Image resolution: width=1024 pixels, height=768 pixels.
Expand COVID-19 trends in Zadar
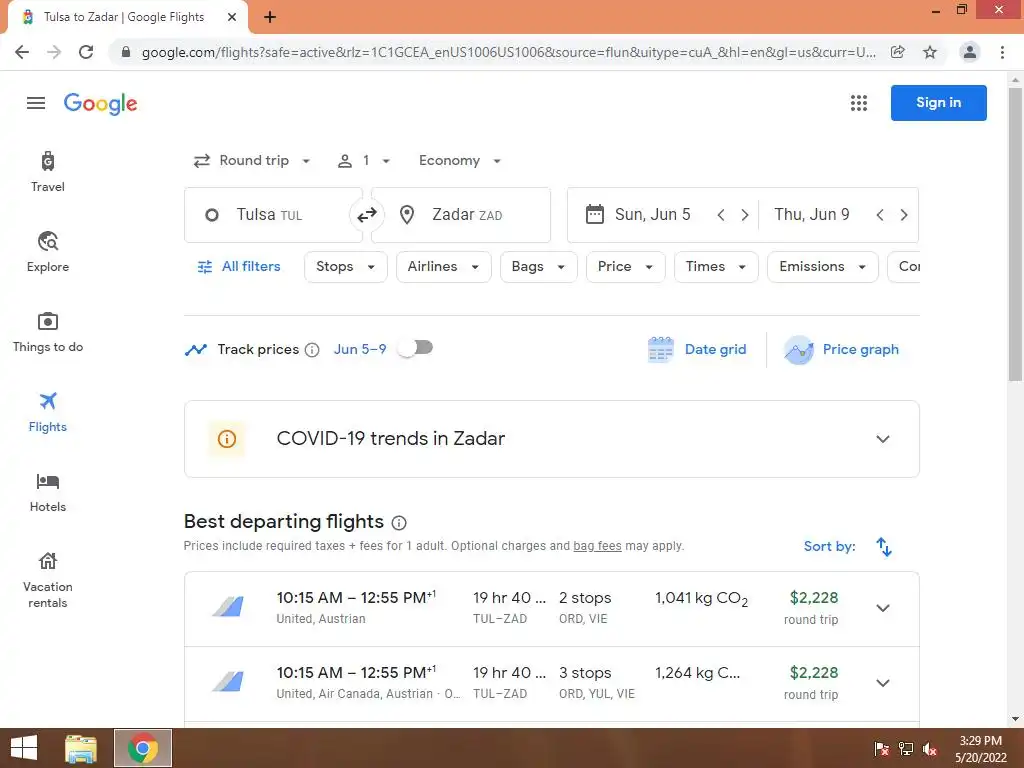coord(882,439)
